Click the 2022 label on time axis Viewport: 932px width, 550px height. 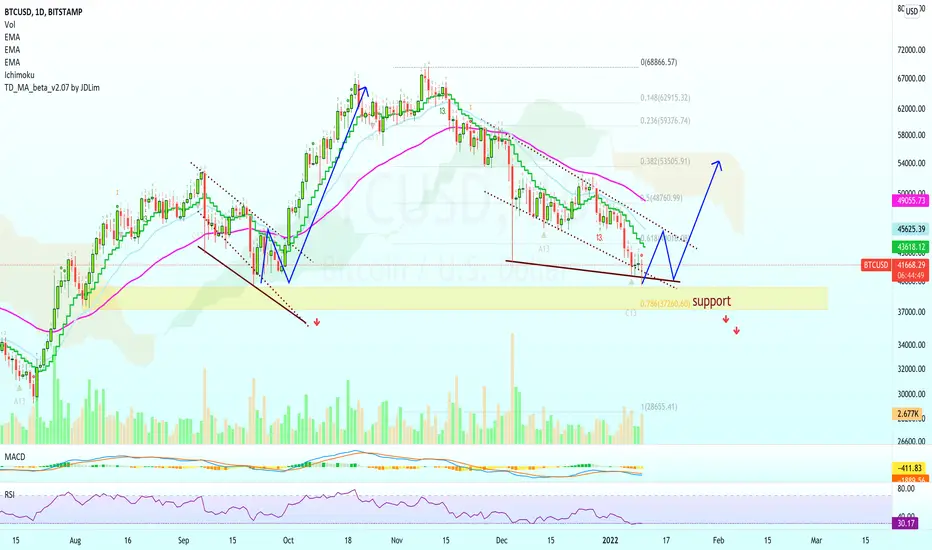(x=610, y=540)
